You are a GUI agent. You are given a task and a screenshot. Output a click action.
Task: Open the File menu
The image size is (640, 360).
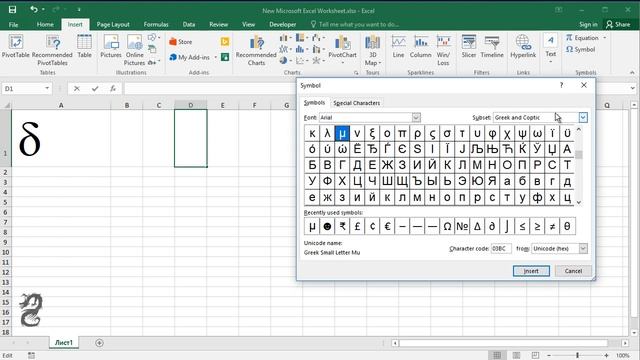tap(13, 24)
